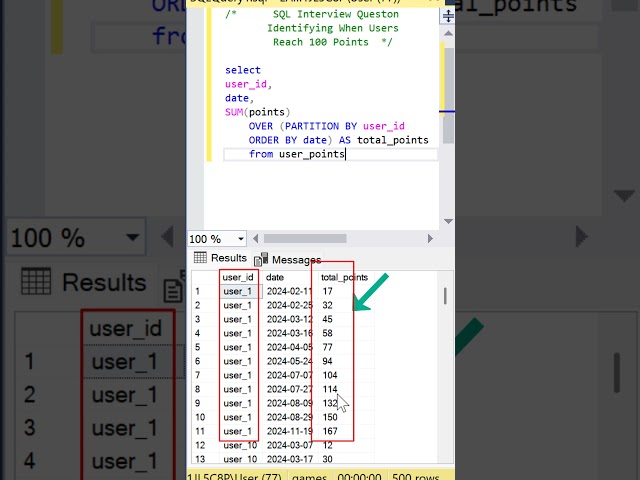This screenshot has width=640, height=480.
Task: Select row number 1 header in results grid
Action: click(x=198, y=291)
